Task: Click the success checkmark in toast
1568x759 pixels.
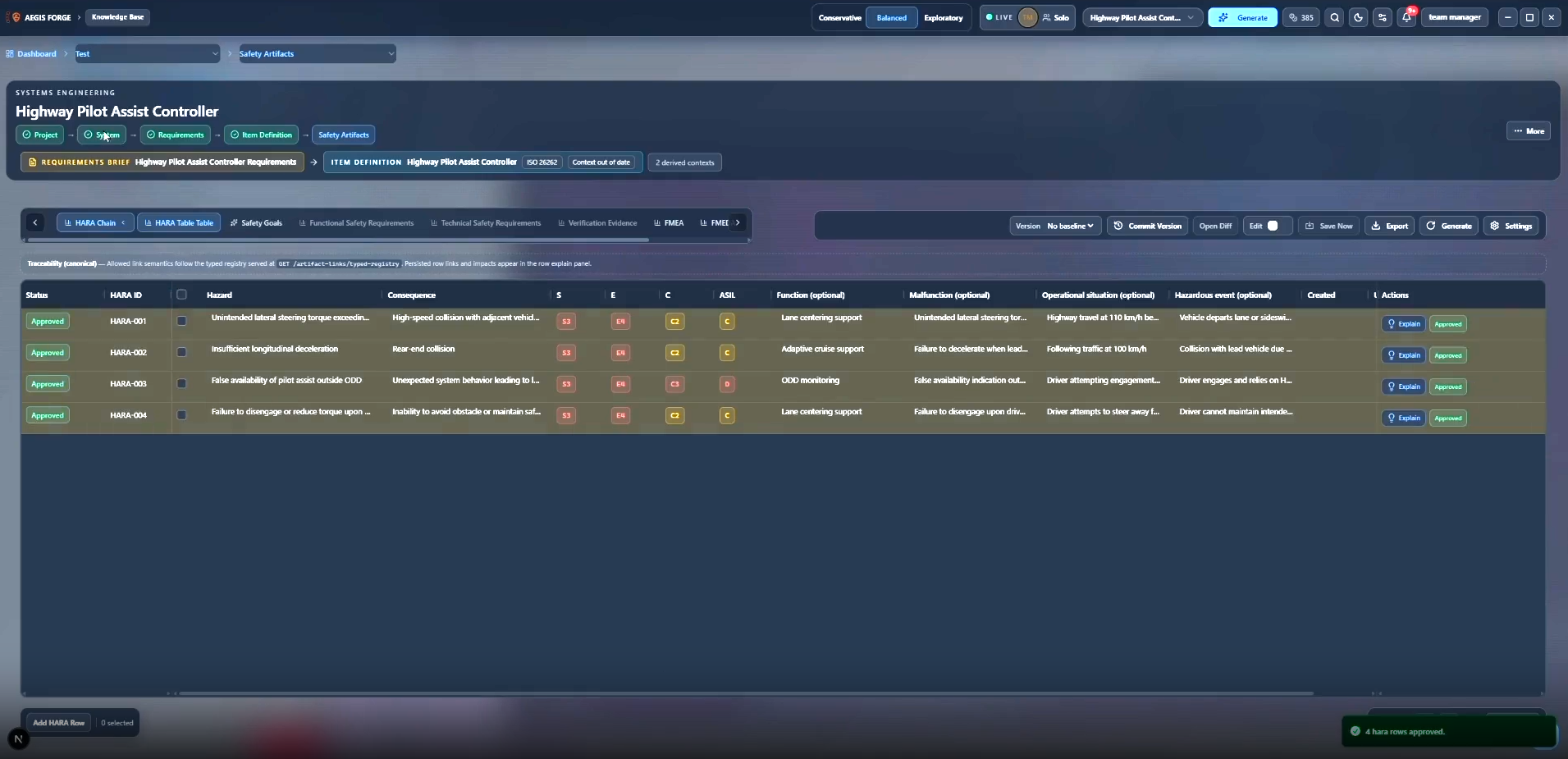Action: point(1355,731)
